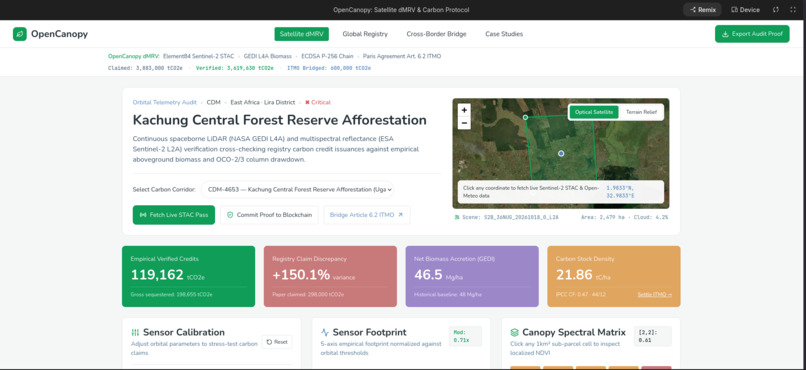This screenshot has height=370, width=806.
Task: Click the red X Critical status badge
Action: coord(318,102)
